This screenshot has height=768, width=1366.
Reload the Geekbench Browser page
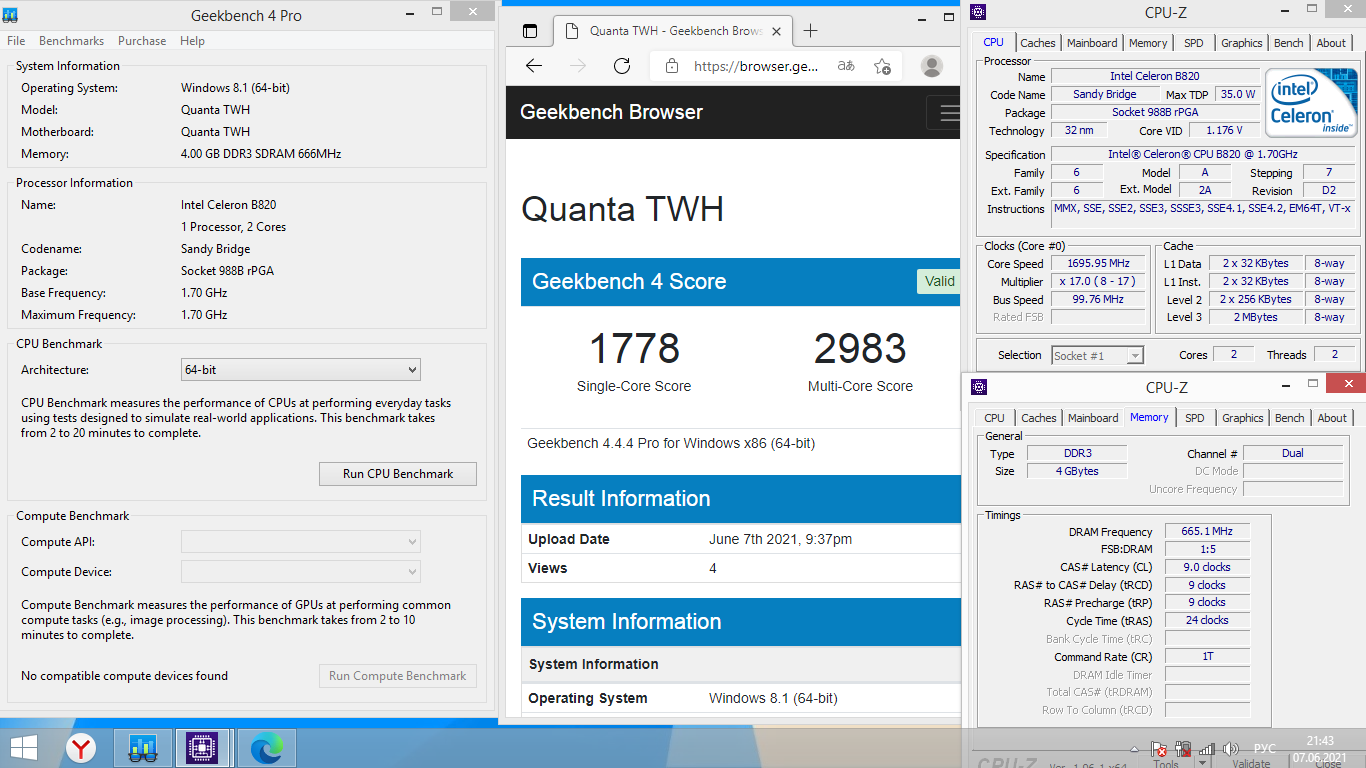coord(622,66)
